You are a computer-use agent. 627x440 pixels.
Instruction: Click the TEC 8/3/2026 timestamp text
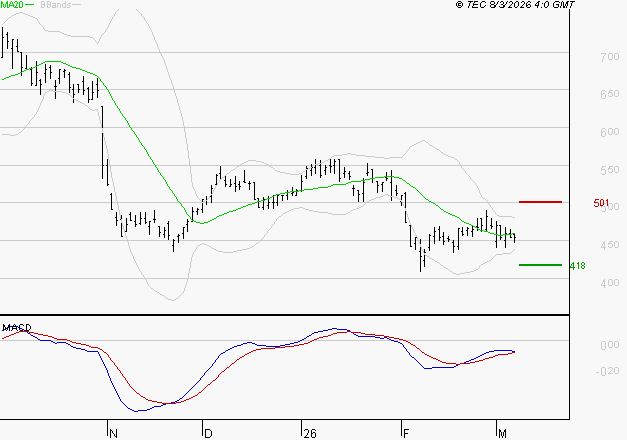point(515,5)
